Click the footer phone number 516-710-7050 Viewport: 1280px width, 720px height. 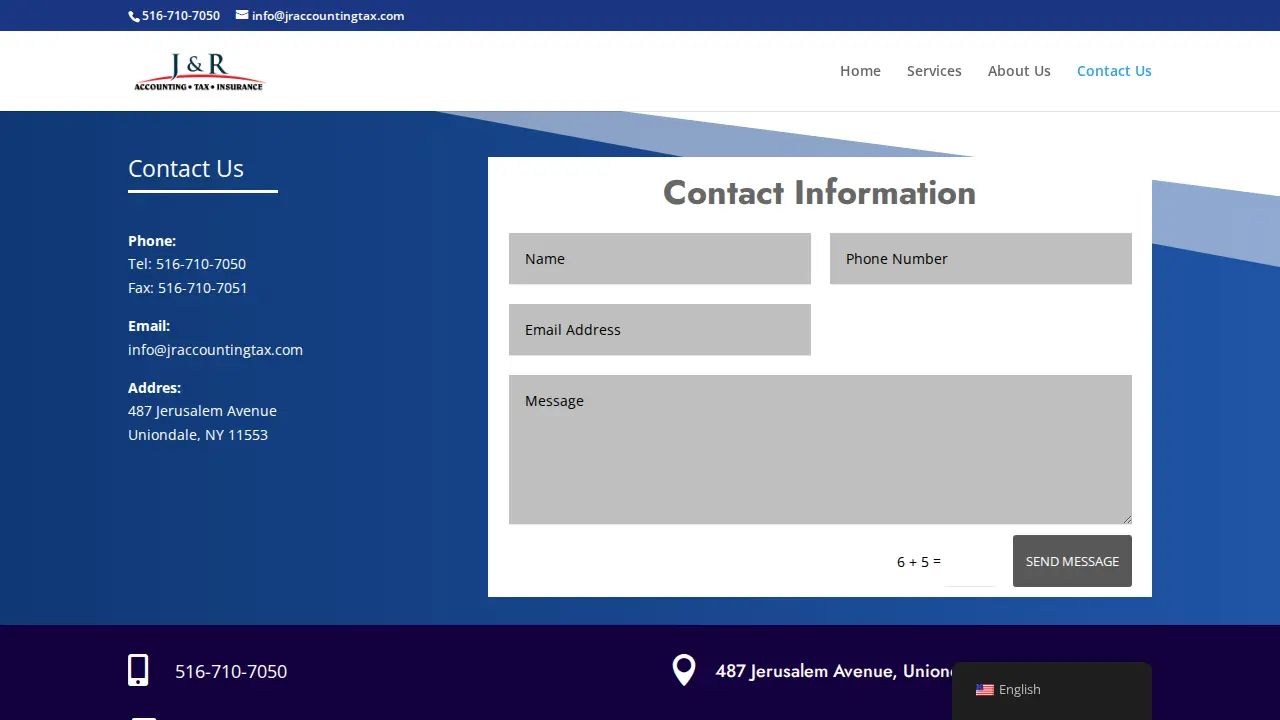click(231, 672)
